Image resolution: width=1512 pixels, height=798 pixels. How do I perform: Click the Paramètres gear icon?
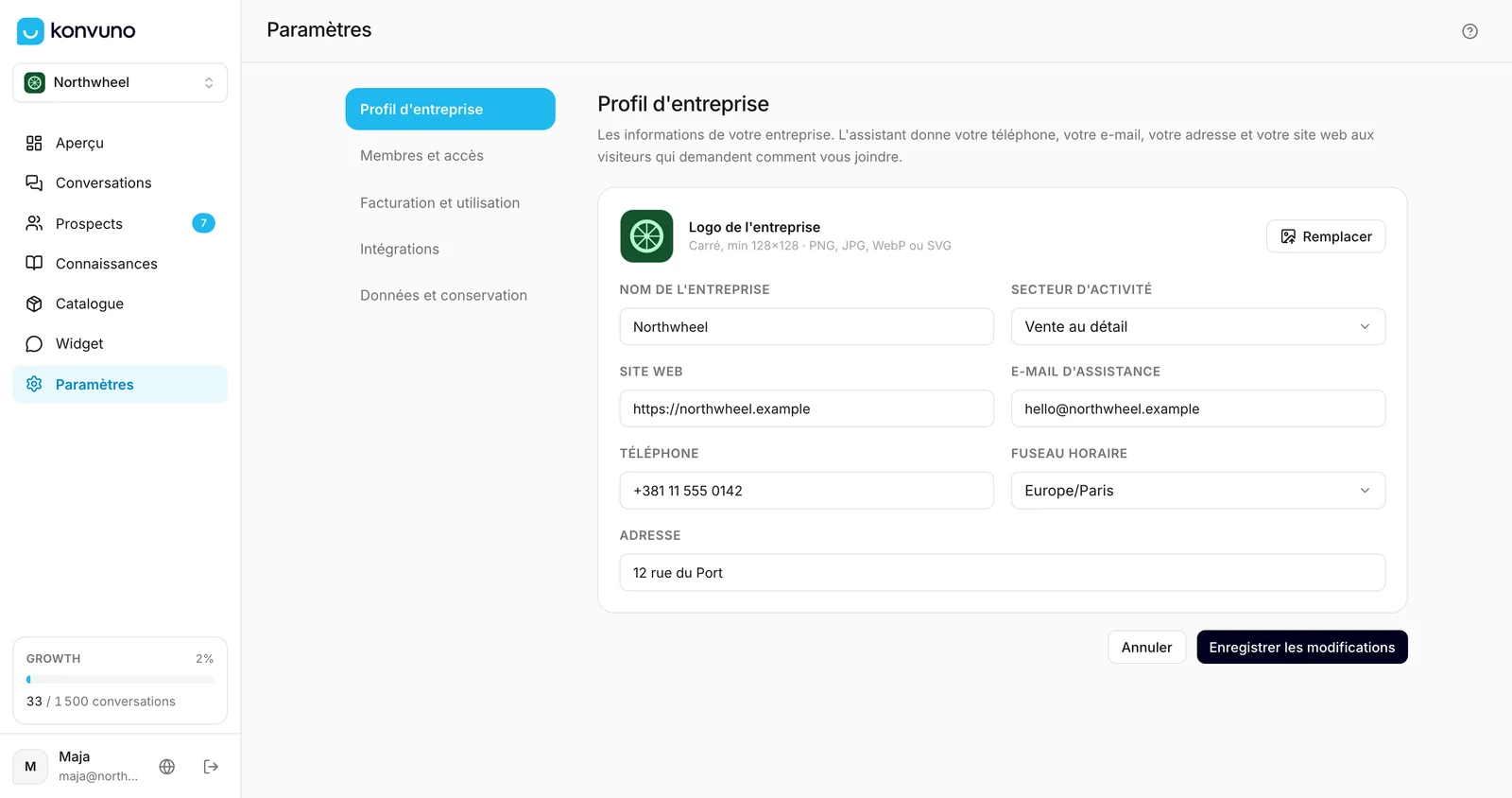coord(34,384)
